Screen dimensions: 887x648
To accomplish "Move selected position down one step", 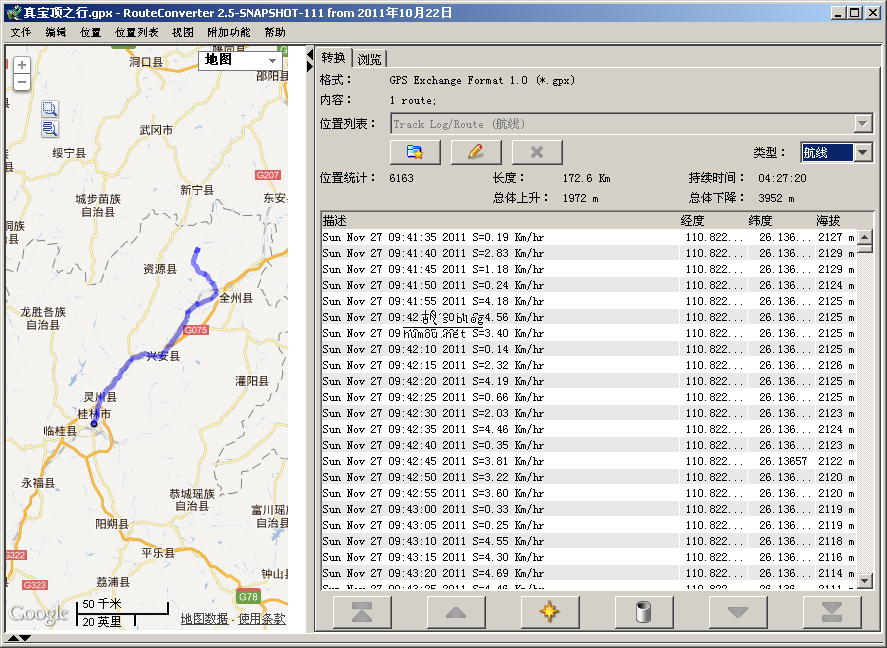I will pos(738,612).
